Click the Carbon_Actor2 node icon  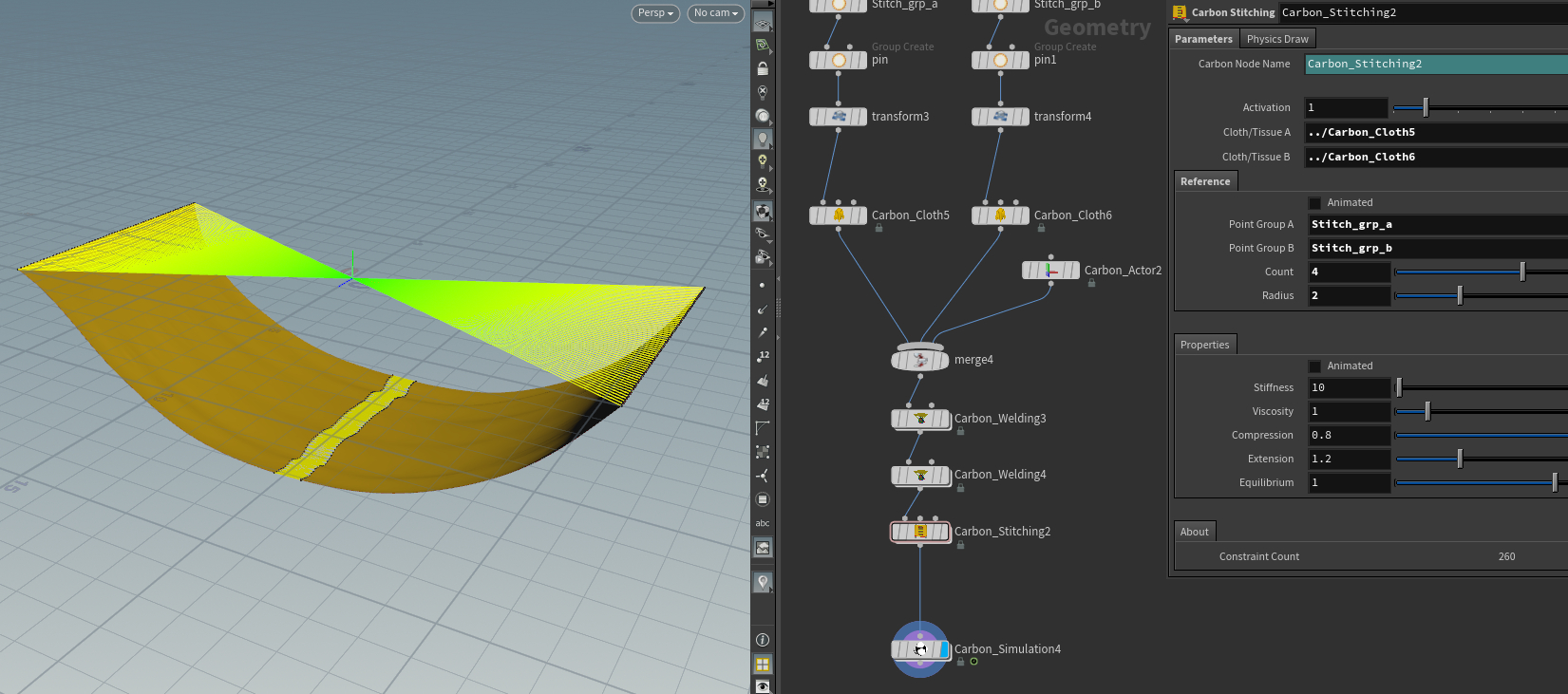click(1050, 271)
